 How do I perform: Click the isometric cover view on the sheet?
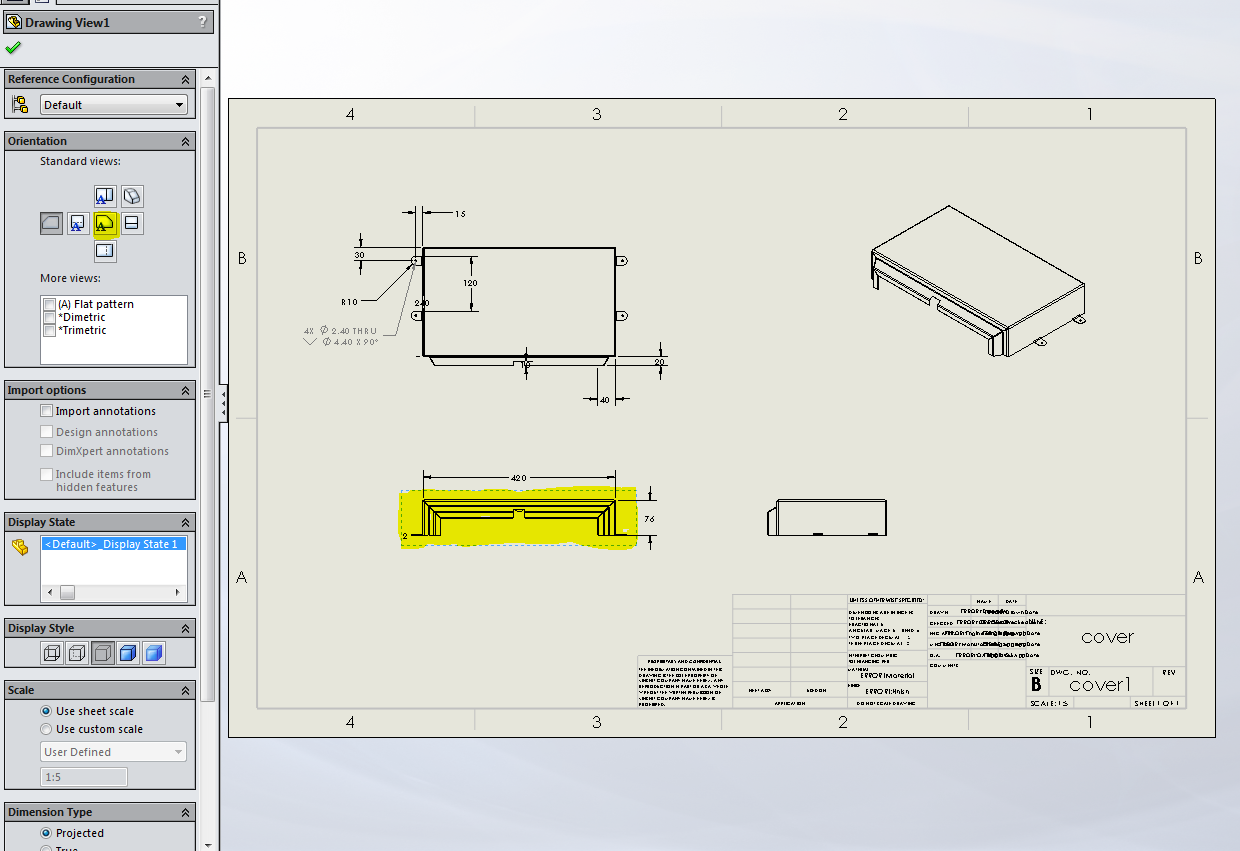pyautogui.click(x=978, y=281)
